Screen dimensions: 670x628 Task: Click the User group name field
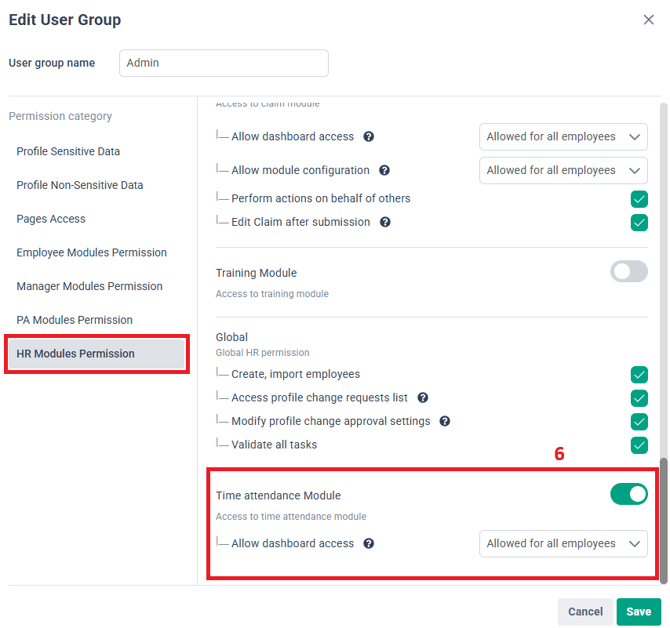click(x=223, y=63)
